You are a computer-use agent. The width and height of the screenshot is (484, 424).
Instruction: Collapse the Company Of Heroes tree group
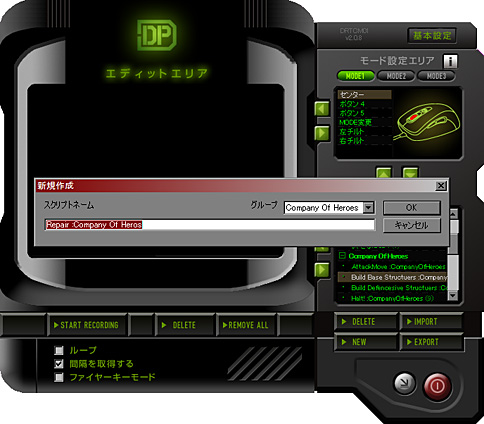click(x=342, y=256)
